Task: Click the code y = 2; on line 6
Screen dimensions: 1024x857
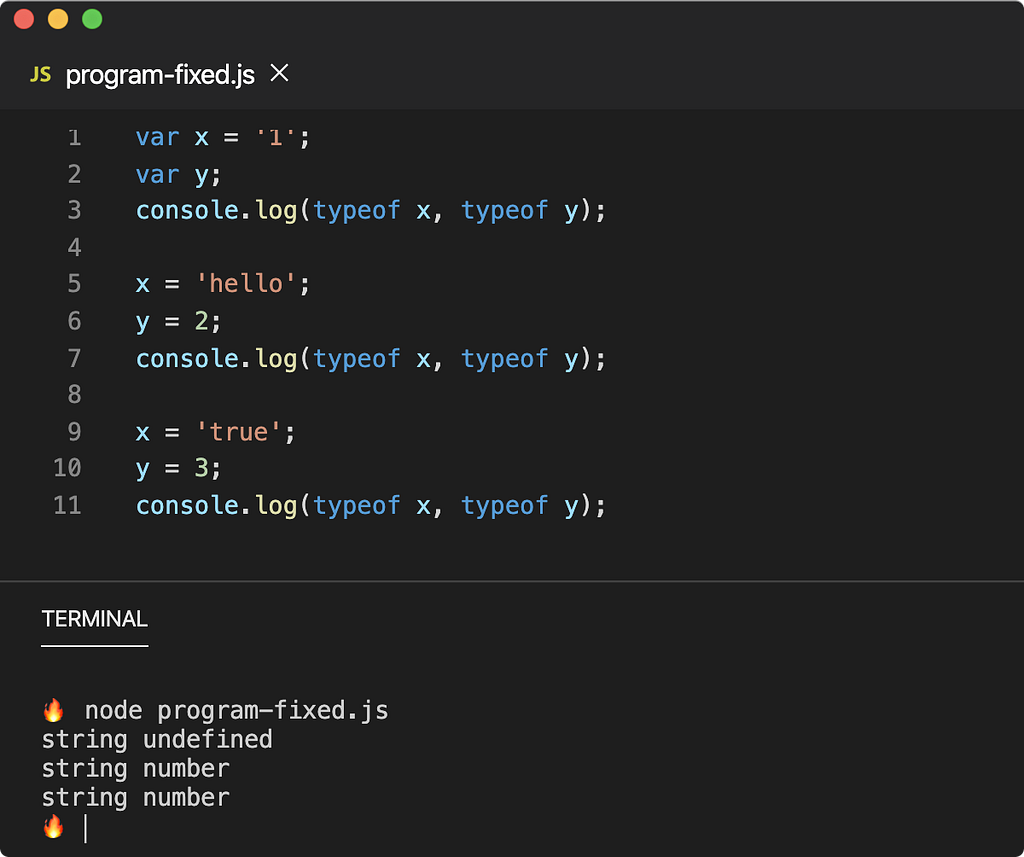Action: (x=178, y=321)
